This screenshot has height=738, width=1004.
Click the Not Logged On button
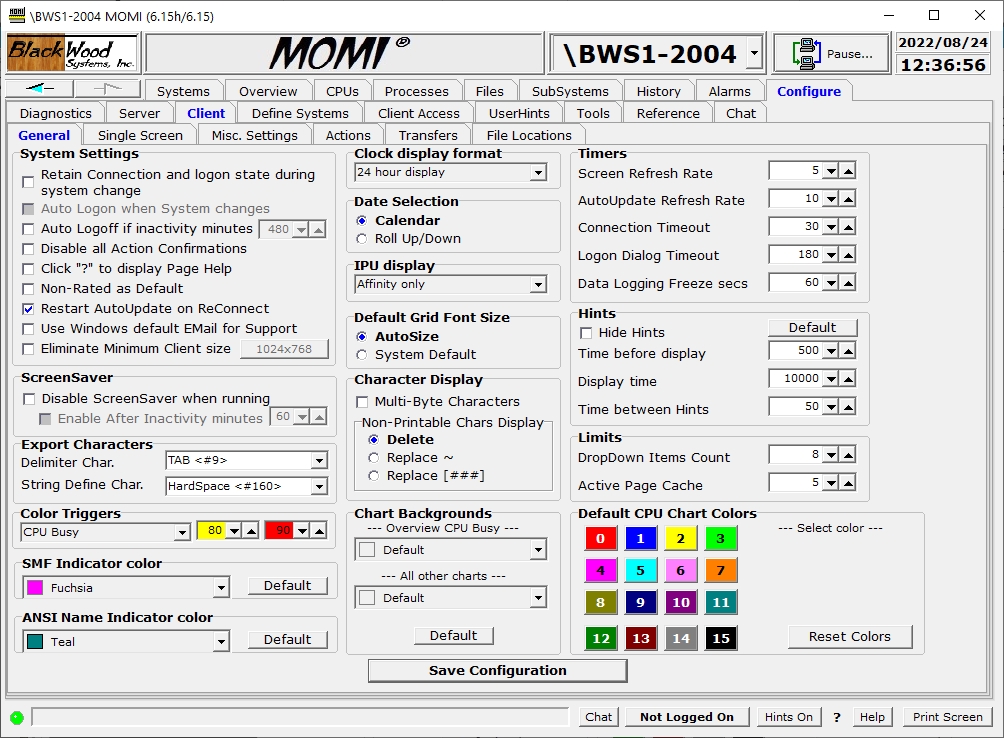point(687,717)
